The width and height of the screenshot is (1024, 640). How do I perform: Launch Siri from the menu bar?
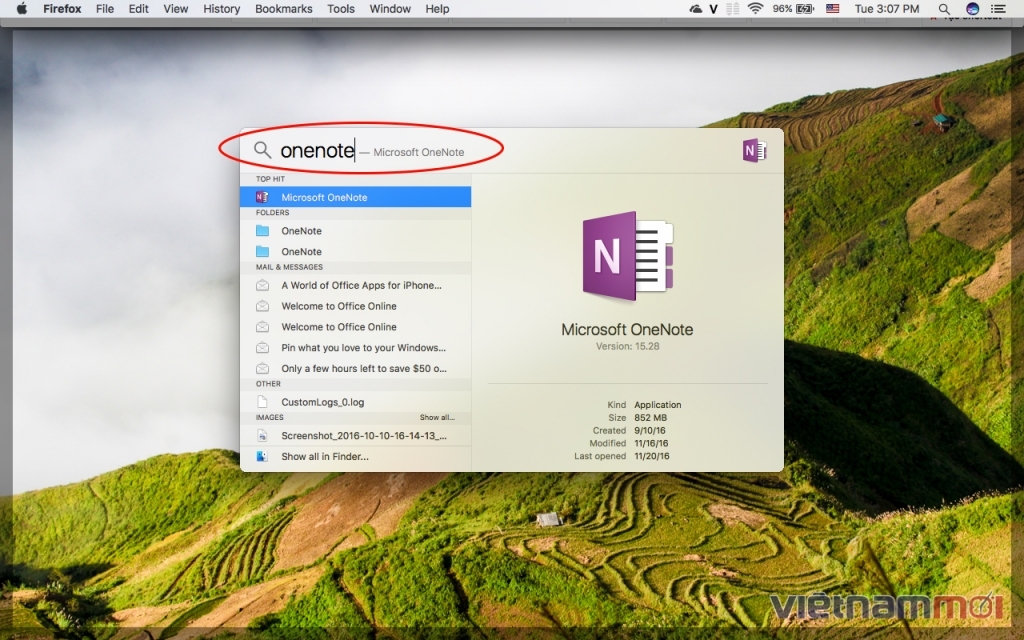coord(972,8)
